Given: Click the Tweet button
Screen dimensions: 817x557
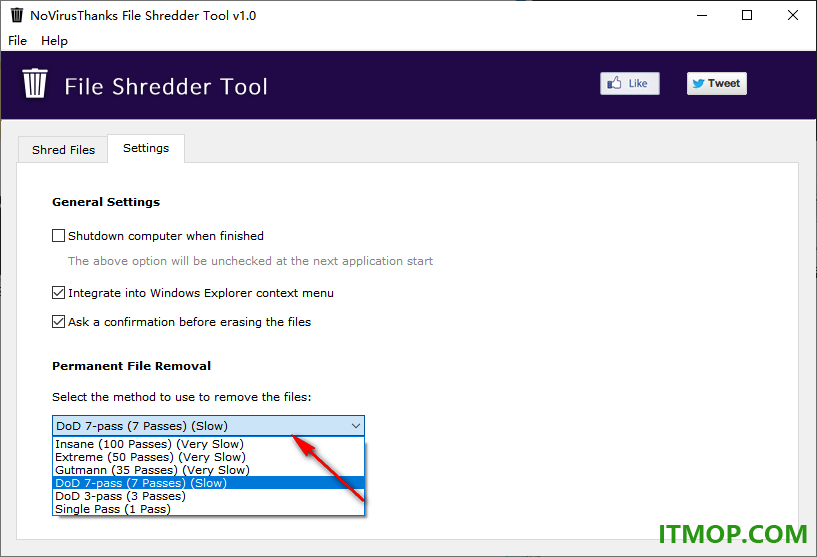Looking at the screenshot, I should (716, 83).
